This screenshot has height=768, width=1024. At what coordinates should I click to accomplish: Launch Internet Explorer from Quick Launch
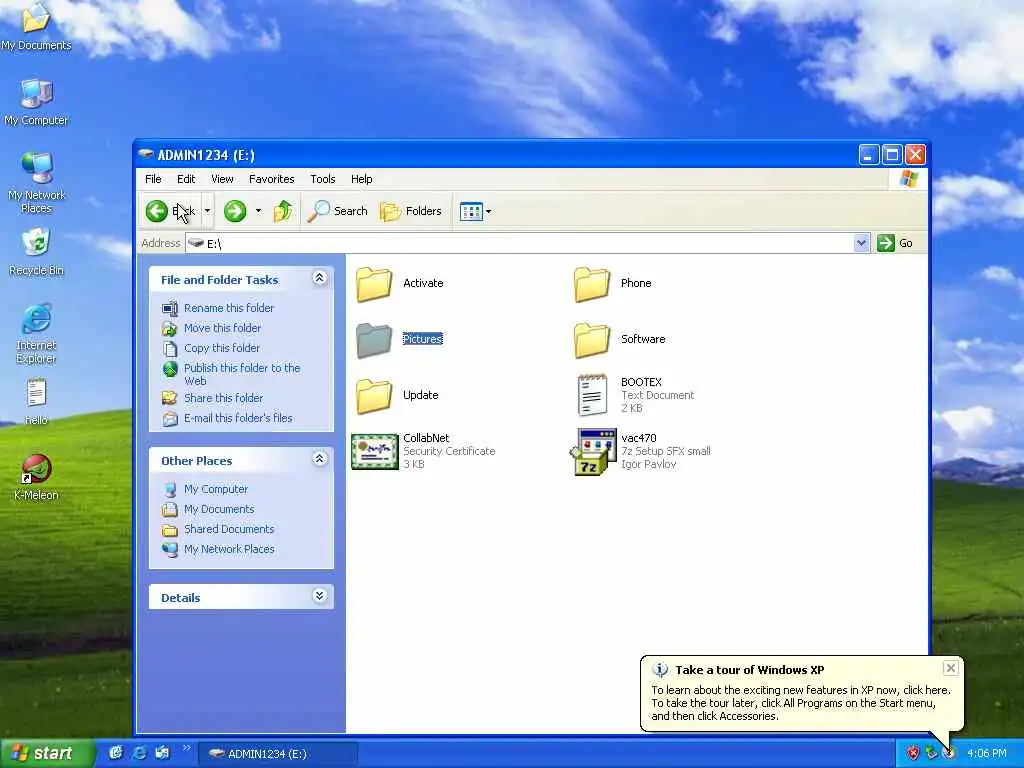[139, 753]
